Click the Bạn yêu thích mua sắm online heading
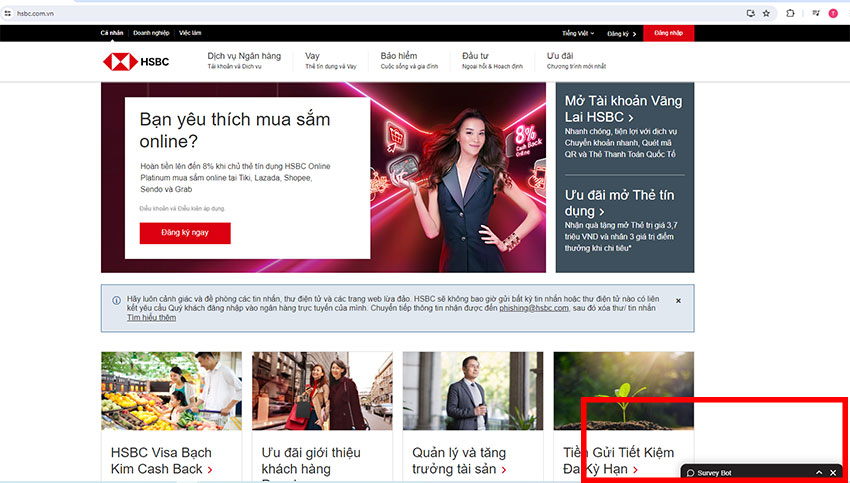This screenshot has width=850, height=483. point(235,130)
